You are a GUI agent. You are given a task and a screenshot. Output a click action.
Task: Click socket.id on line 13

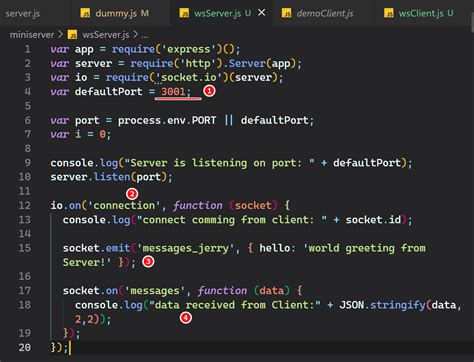373,220
